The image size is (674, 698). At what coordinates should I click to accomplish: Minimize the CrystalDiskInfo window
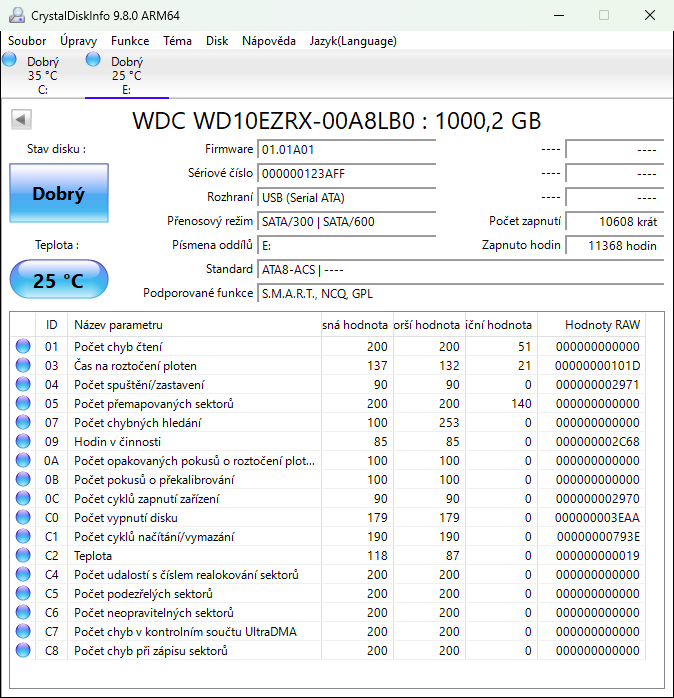coord(559,15)
